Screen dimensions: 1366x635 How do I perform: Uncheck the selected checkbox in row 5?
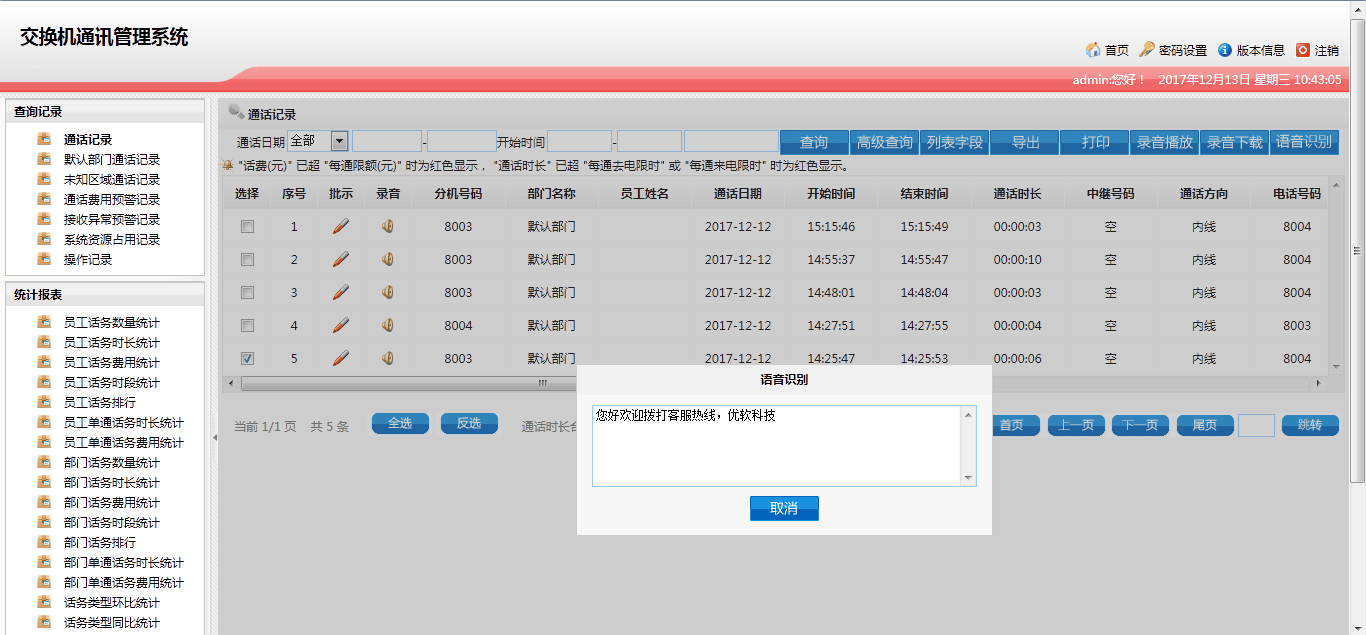tap(247, 358)
